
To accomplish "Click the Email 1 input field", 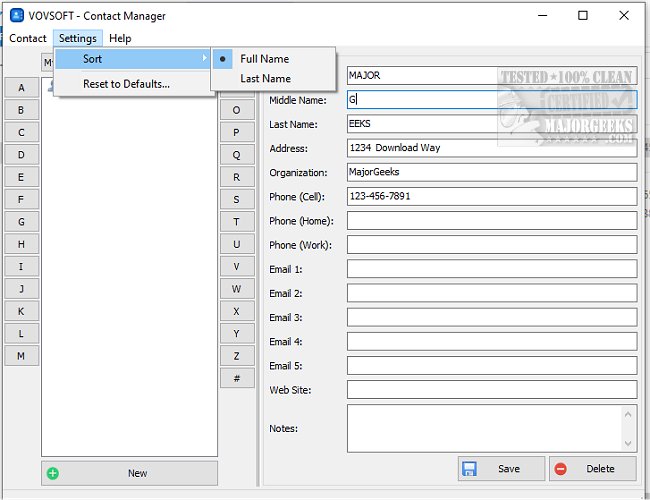I will click(x=491, y=269).
